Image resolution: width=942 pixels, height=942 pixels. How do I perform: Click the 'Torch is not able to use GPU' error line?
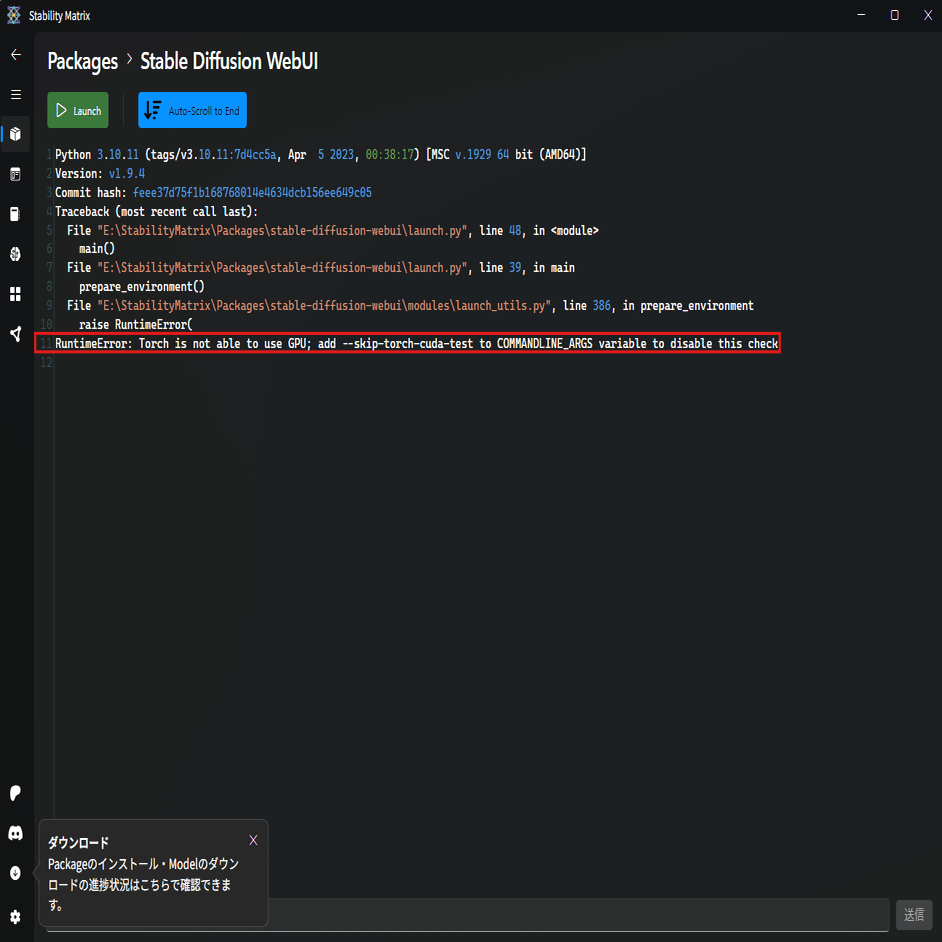point(416,344)
